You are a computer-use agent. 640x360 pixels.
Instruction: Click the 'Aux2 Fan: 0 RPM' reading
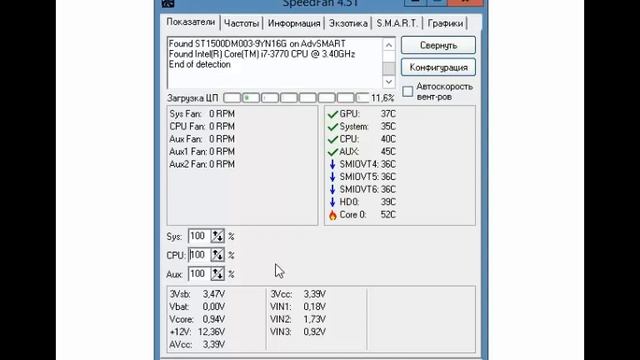202,164
